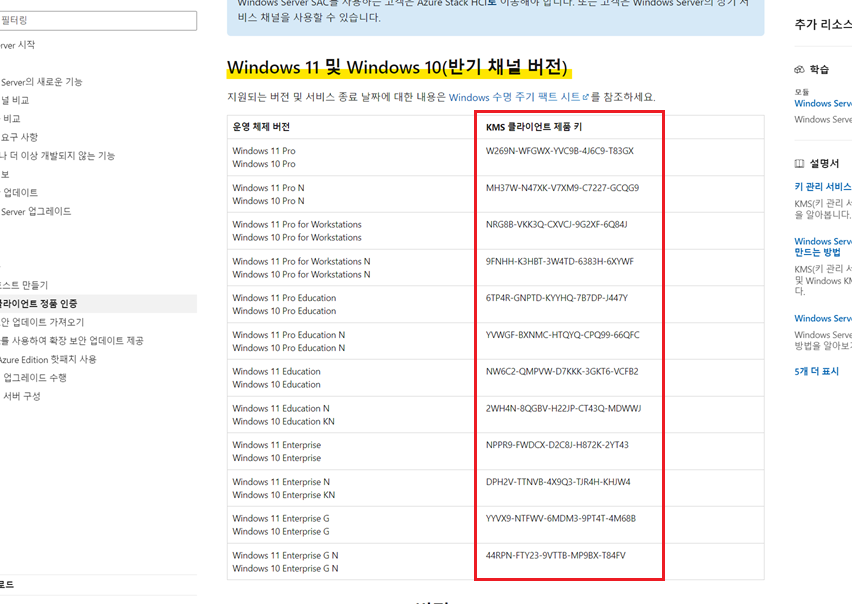Click Windows 10 Enterprise G N text
852x604 pixels.
point(285,568)
